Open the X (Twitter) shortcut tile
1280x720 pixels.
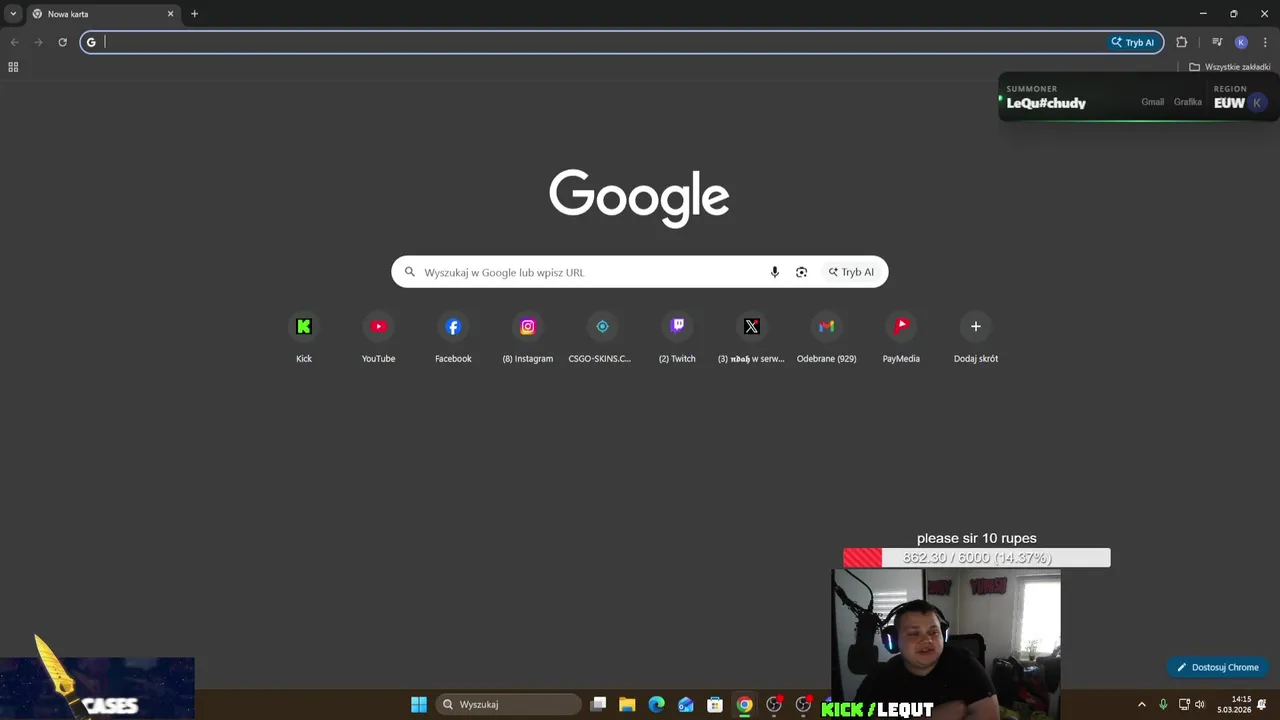(752, 338)
